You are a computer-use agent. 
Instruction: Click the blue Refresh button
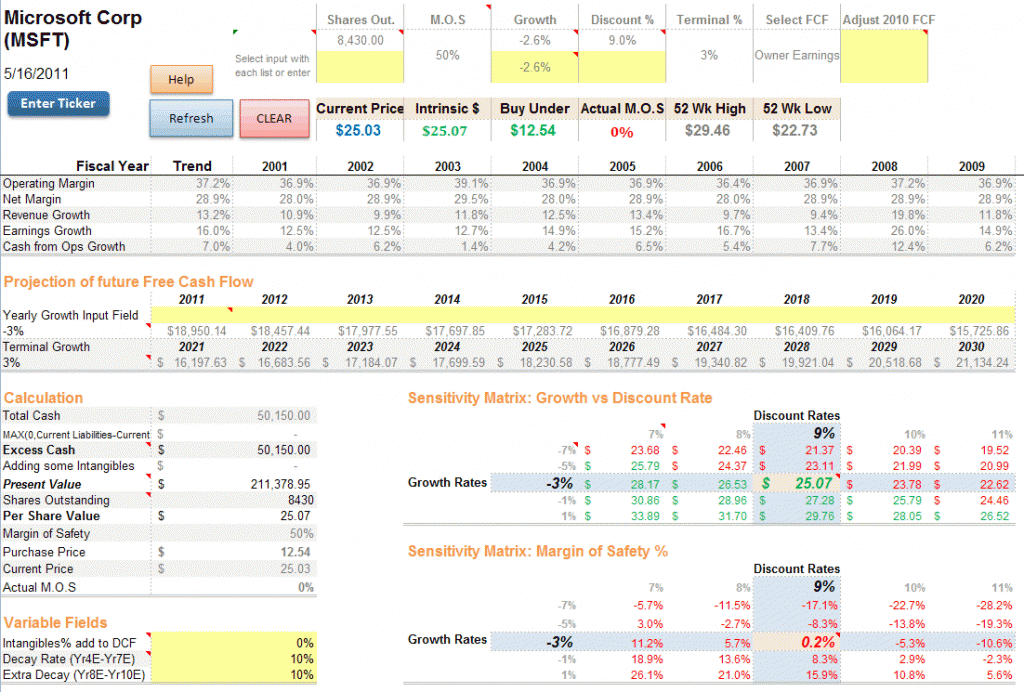(x=191, y=118)
